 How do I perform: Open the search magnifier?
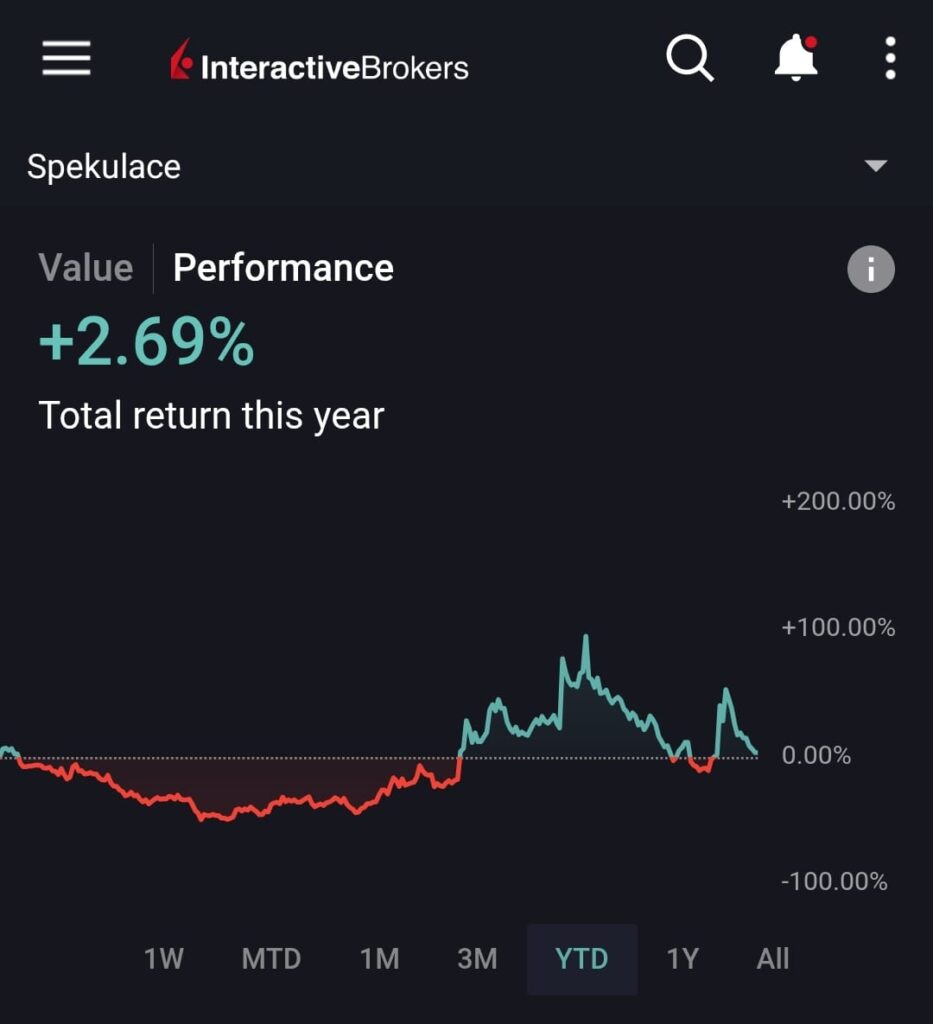(689, 59)
